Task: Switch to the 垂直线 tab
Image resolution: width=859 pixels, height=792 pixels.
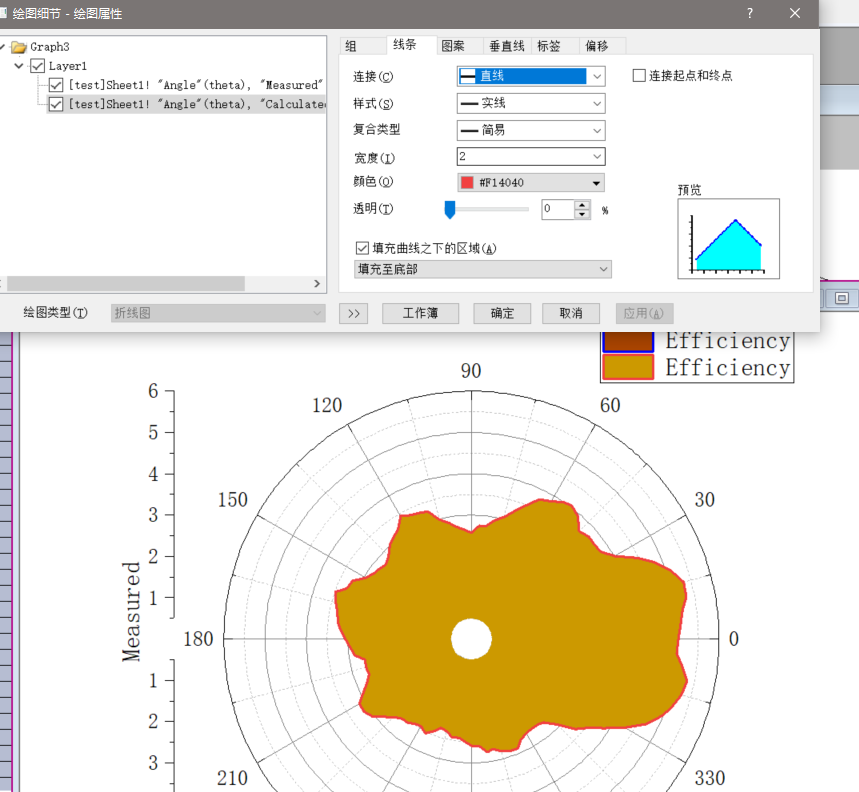Action: pyautogui.click(x=507, y=46)
